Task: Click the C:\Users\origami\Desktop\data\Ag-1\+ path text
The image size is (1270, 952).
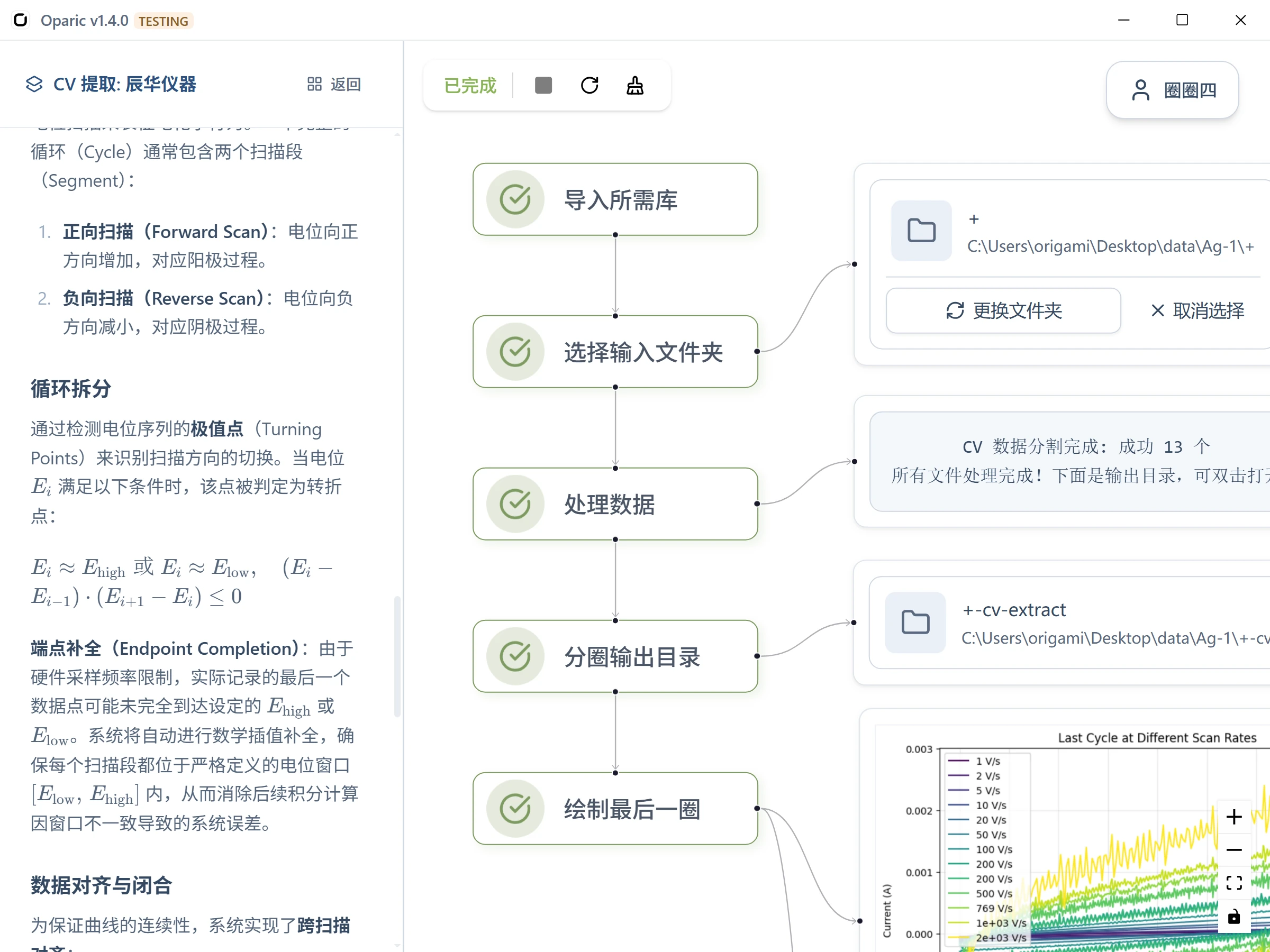Action: click(1110, 246)
